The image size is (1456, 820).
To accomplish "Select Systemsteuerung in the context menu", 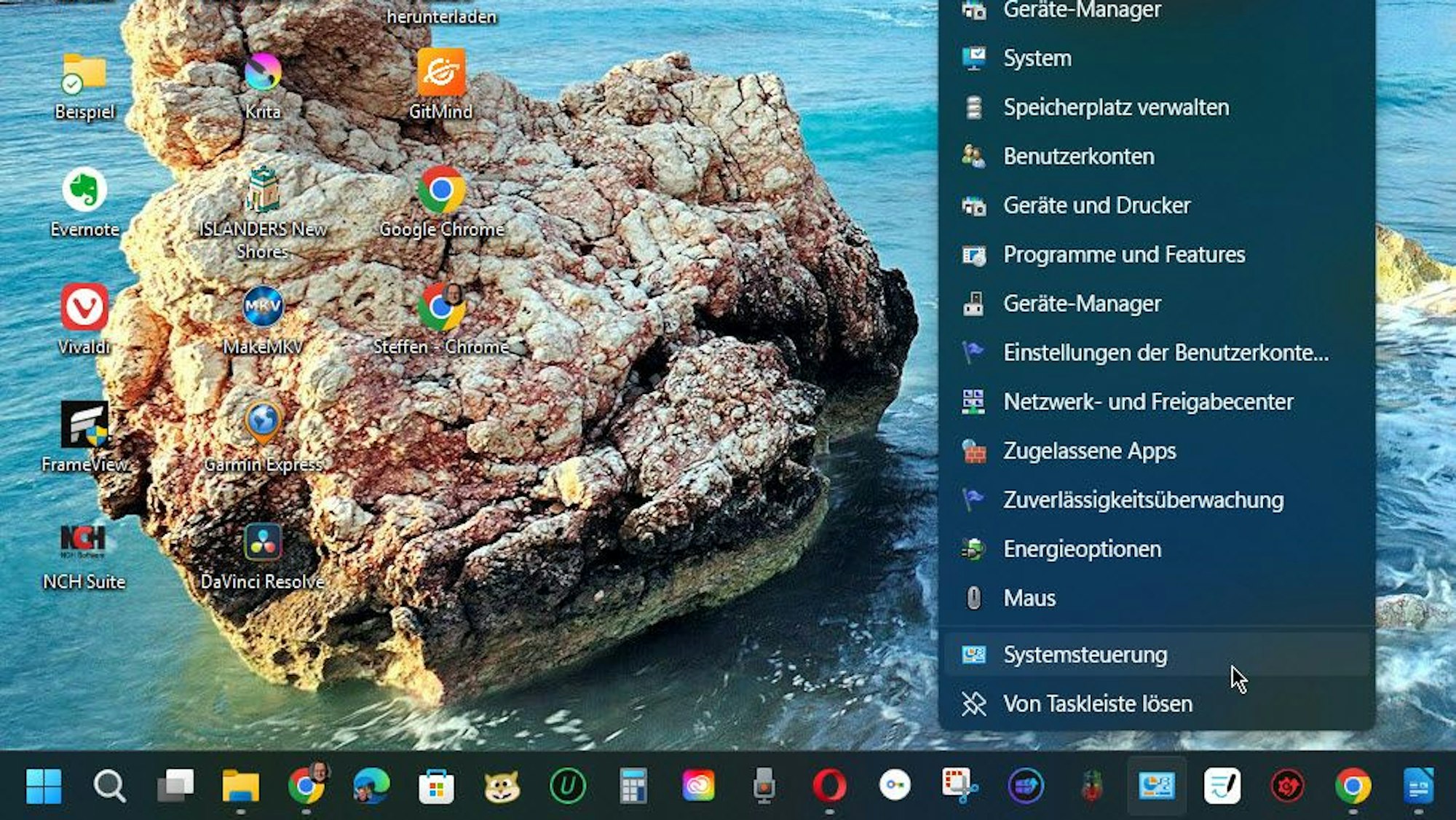I will click(1085, 655).
